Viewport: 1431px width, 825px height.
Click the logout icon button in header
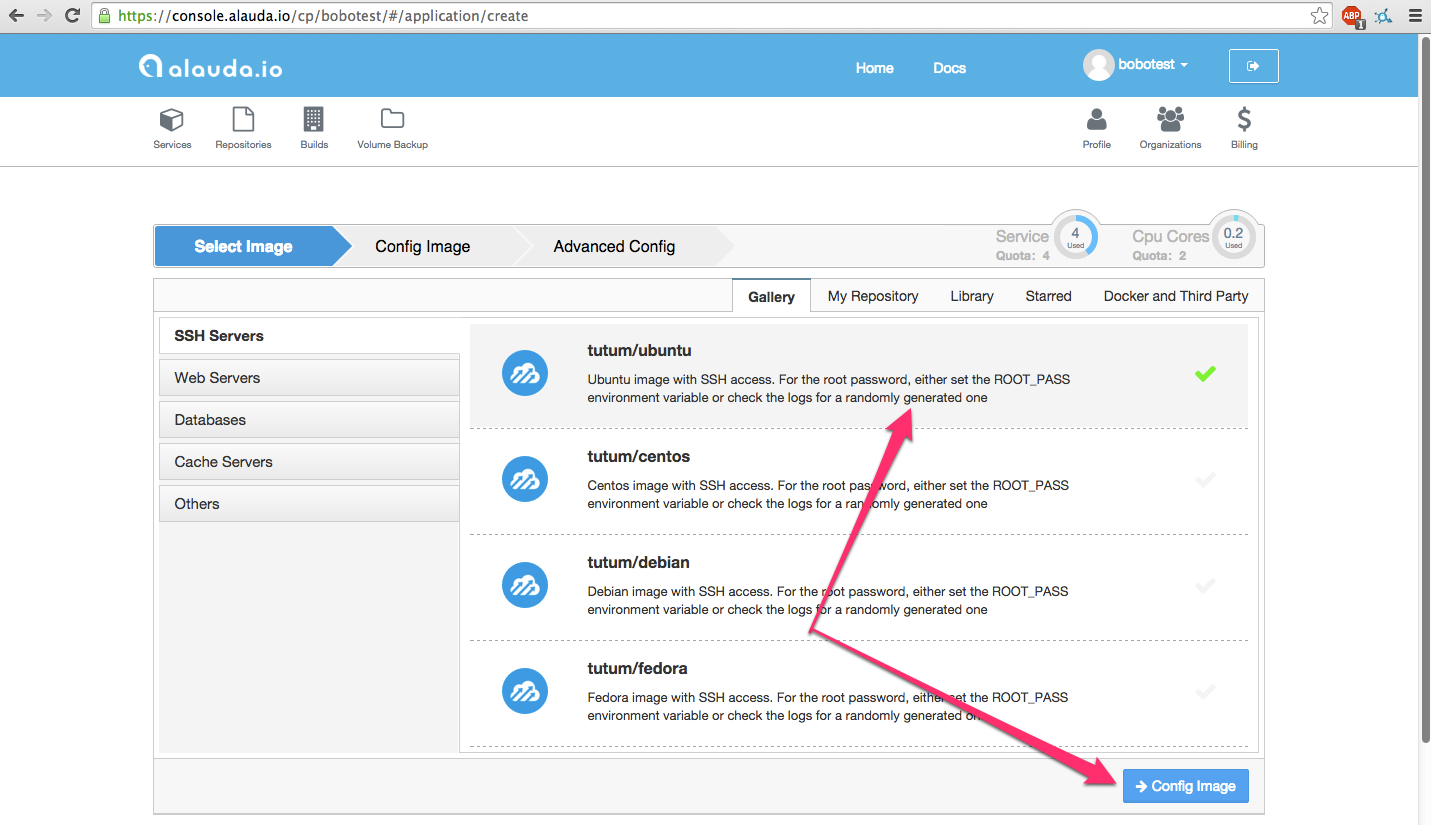[1253, 66]
